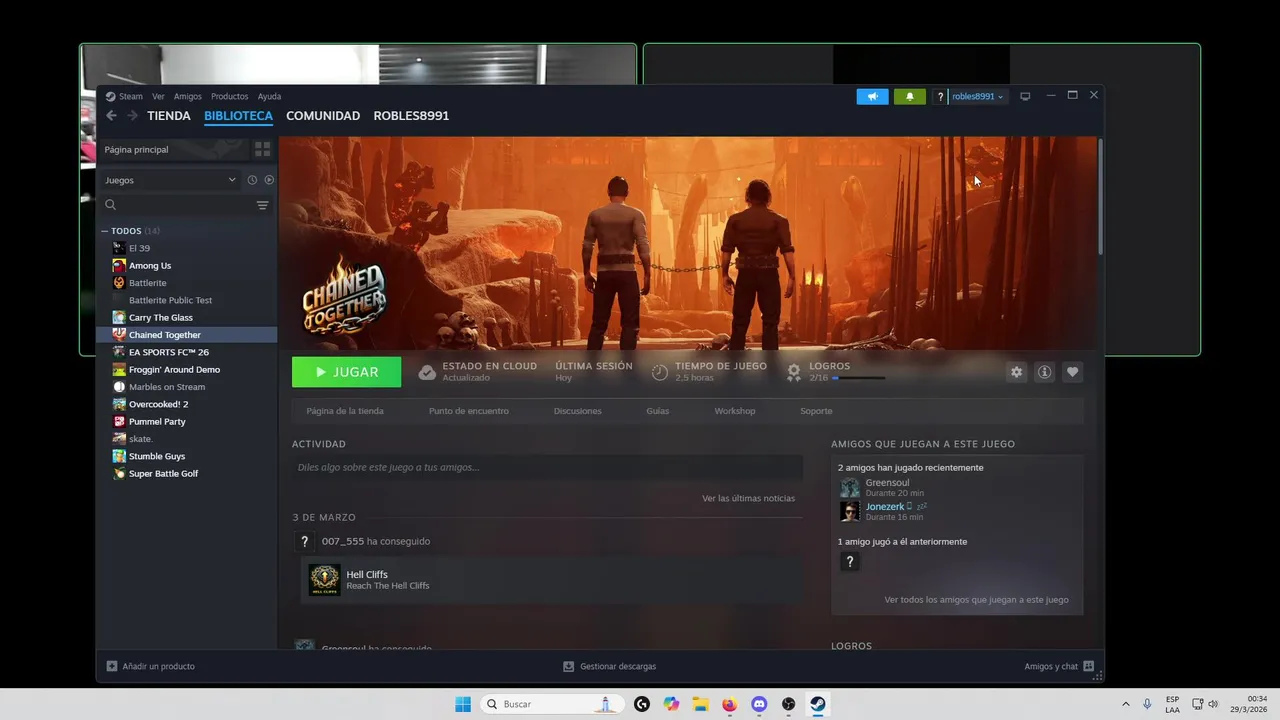Click the add product plus icon
The image size is (1280, 720).
(112, 666)
